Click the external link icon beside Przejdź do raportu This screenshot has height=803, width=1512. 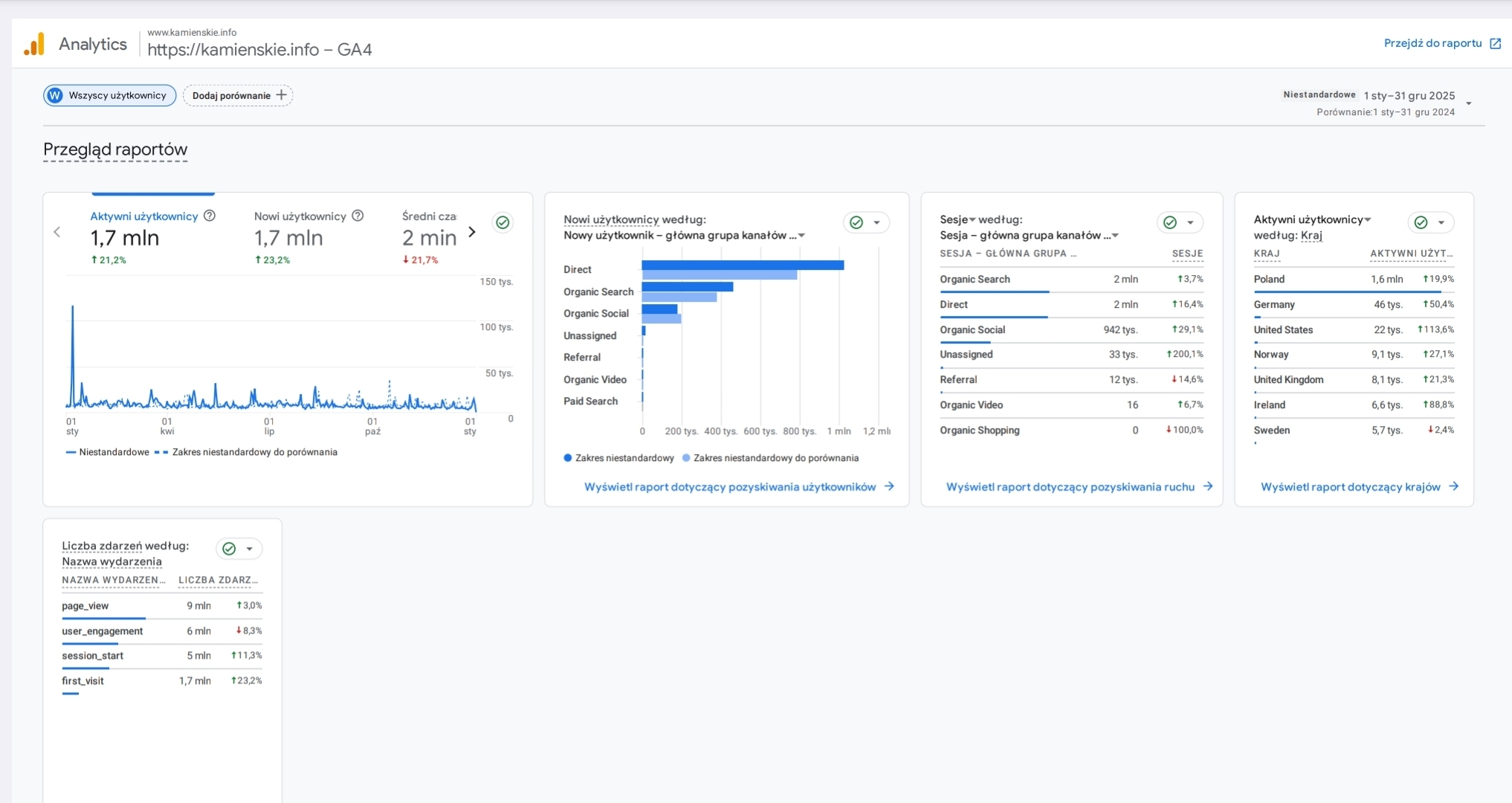(x=1495, y=43)
